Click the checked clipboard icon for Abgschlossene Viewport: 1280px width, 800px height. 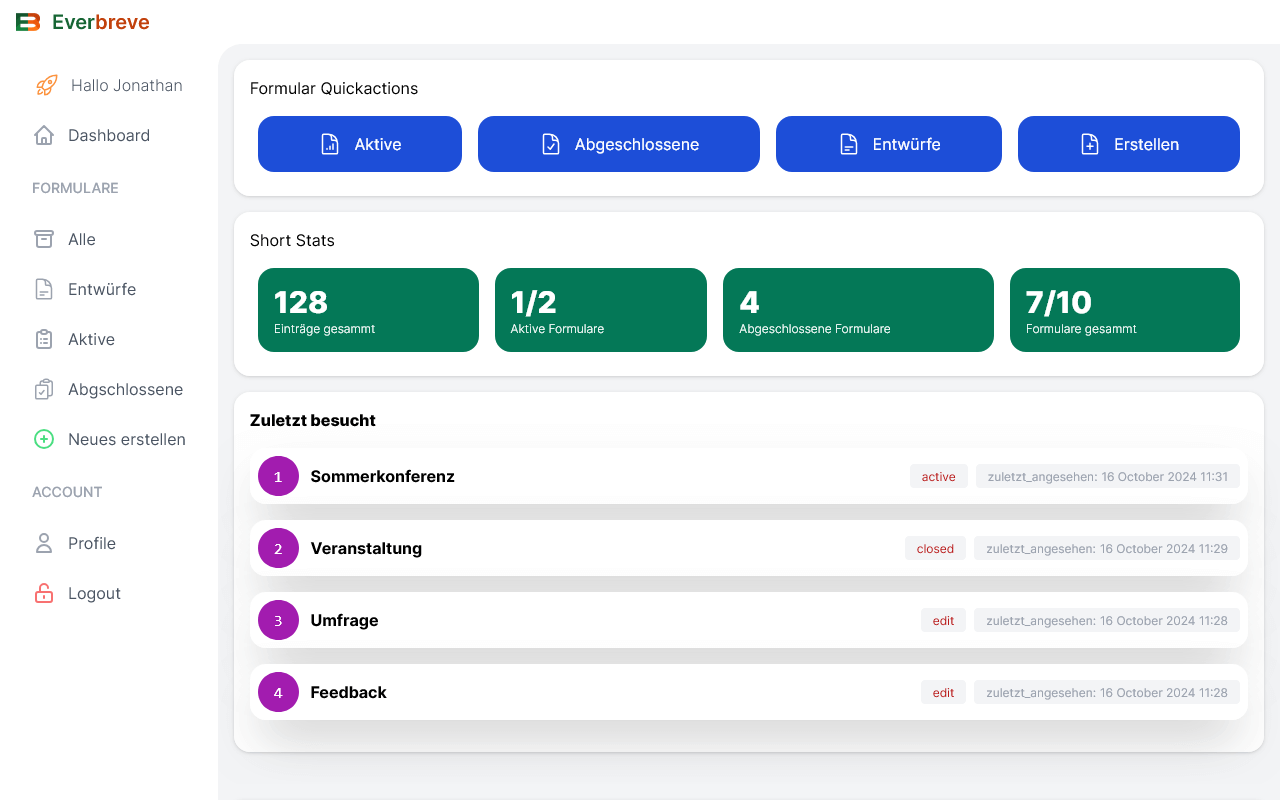pos(44,389)
